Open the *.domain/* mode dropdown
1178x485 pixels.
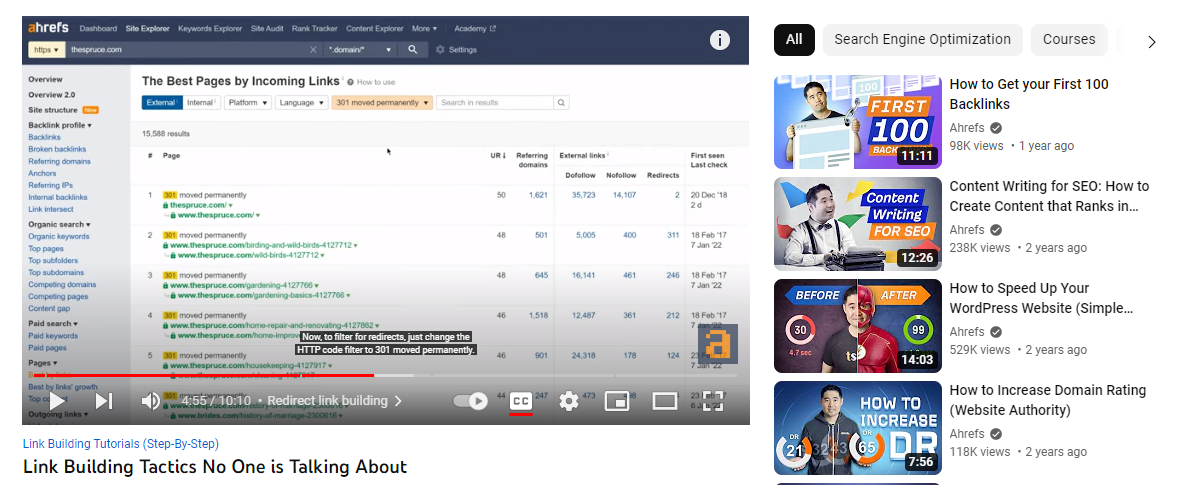(x=360, y=50)
